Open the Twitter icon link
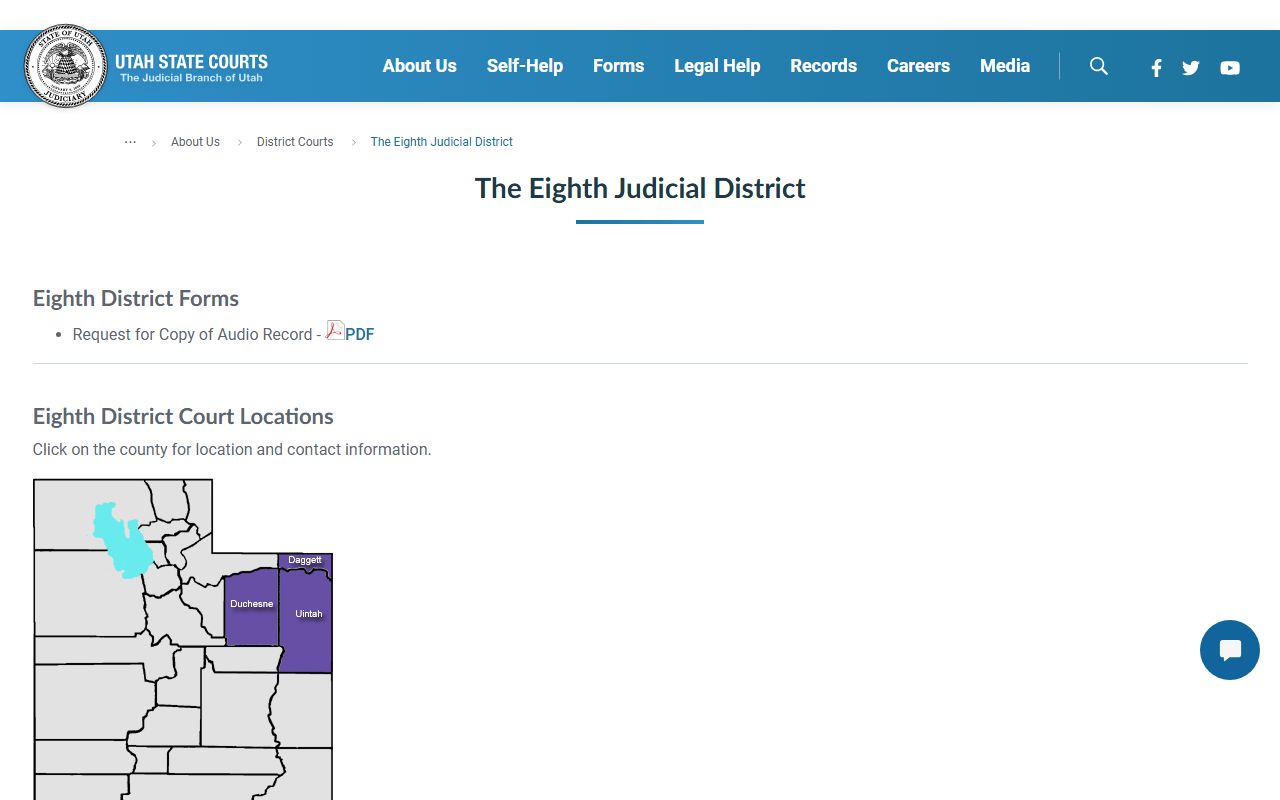This screenshot has width=1280, height=800. pyautogui.click(x=1191, y=68)
